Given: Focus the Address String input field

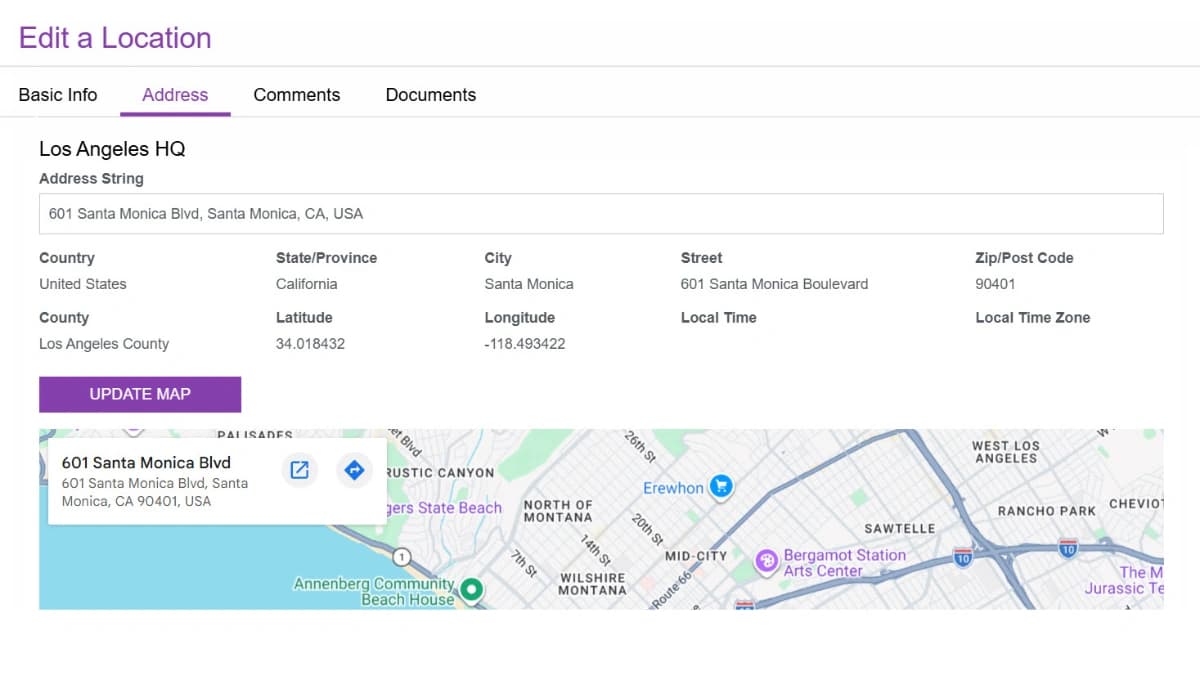Looking at the screenshot, I should coord(601,214).
